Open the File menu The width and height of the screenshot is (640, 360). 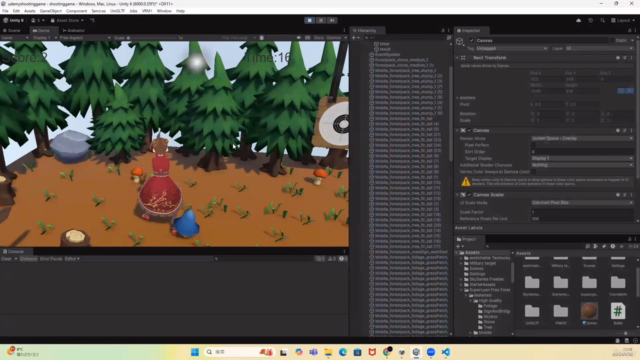coord(5,11)
